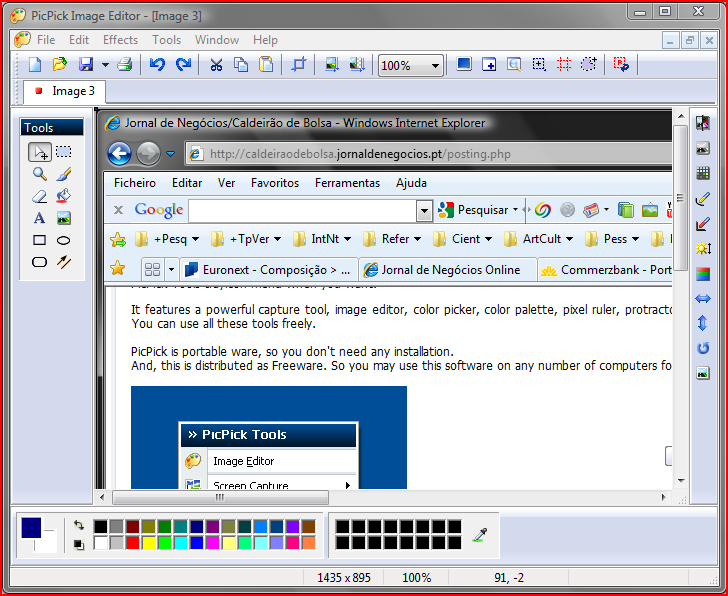
Task: Choose the pointer select tool in Tools panel
Action: (39, 152)
